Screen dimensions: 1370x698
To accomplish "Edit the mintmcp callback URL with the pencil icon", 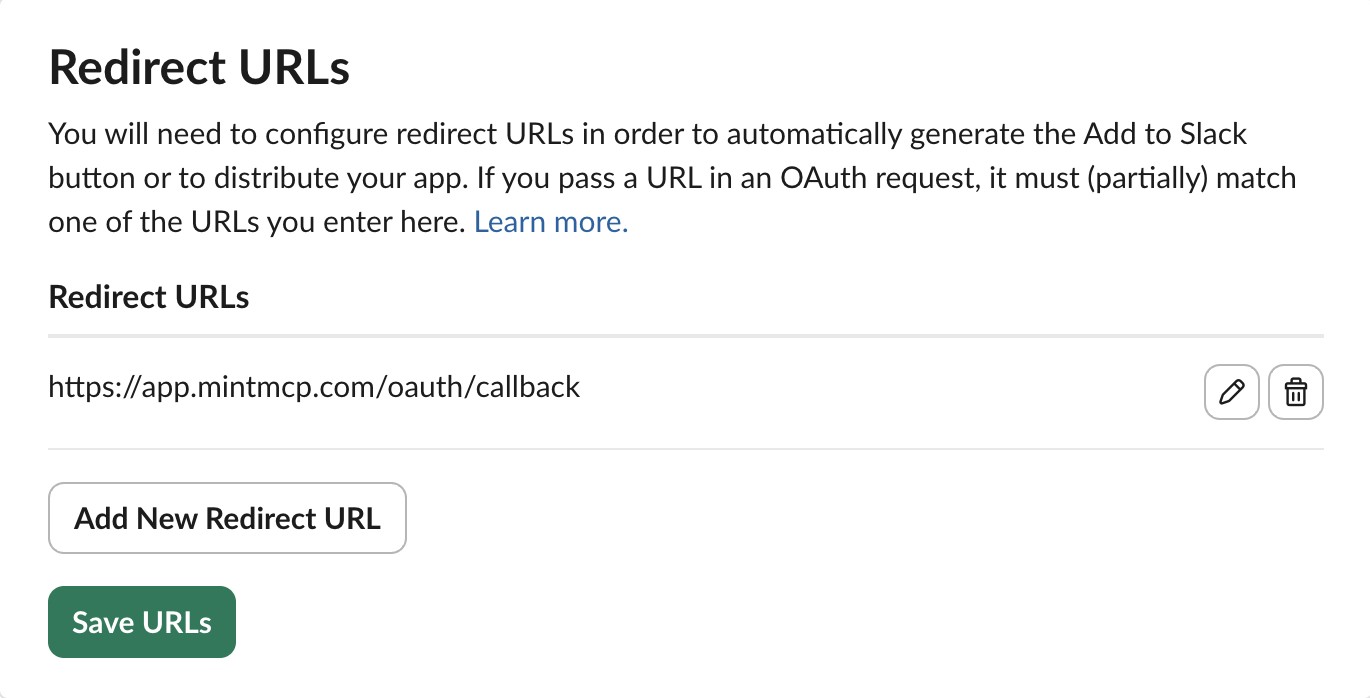I will [1232, 392].
